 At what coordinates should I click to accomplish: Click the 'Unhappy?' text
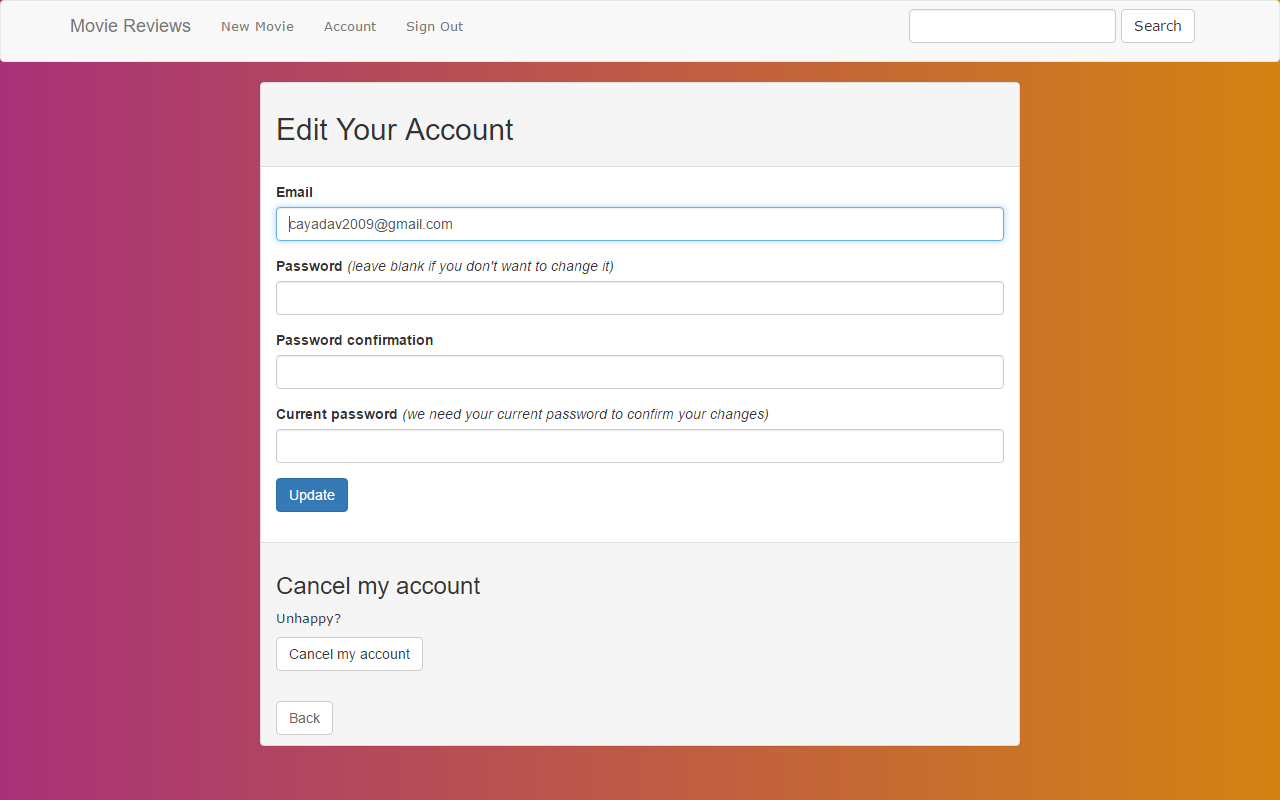point(308,618)
